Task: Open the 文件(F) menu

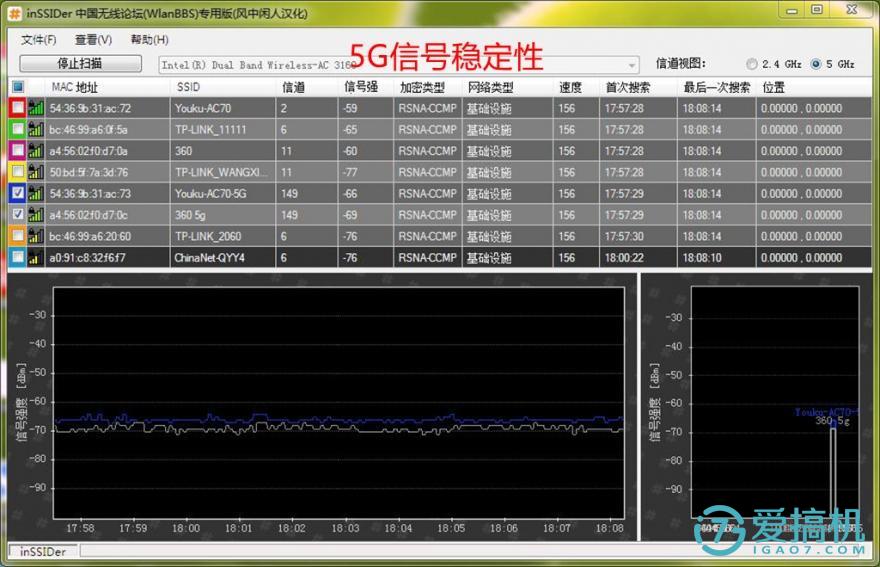Action: 39,40
